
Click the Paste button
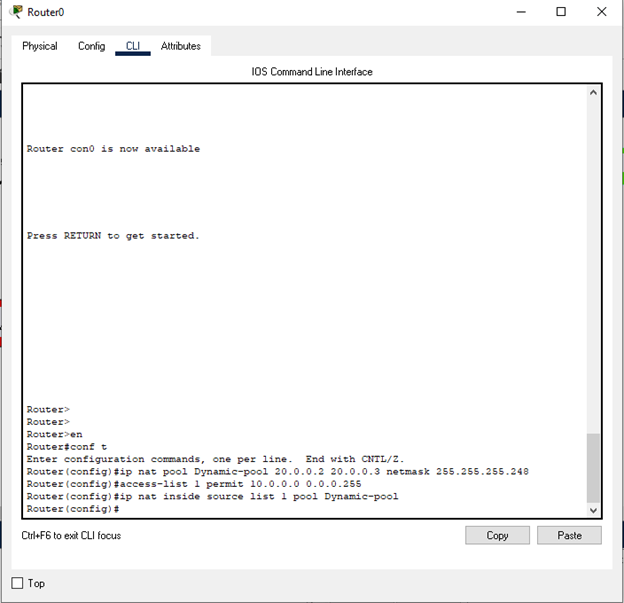pyautogui.click(x=569, y=535)
